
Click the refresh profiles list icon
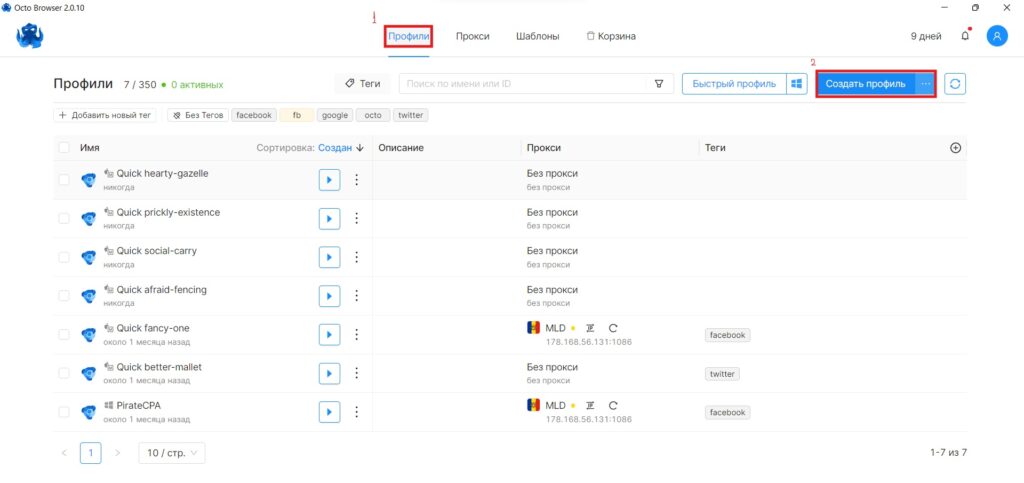(x=955, y=84)
